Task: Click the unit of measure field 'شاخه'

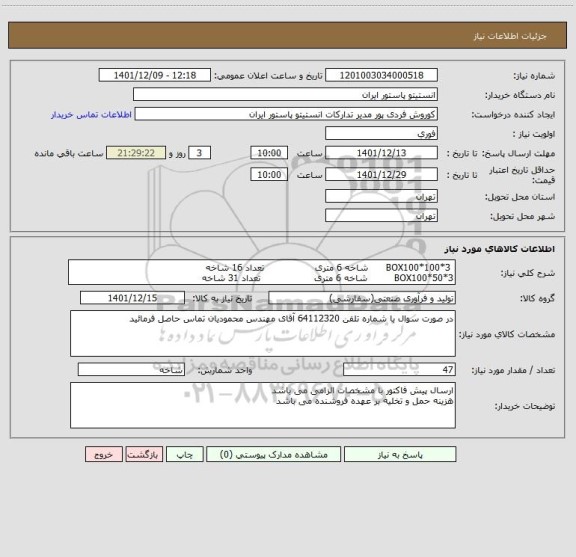Action: [x=131, y=370]
